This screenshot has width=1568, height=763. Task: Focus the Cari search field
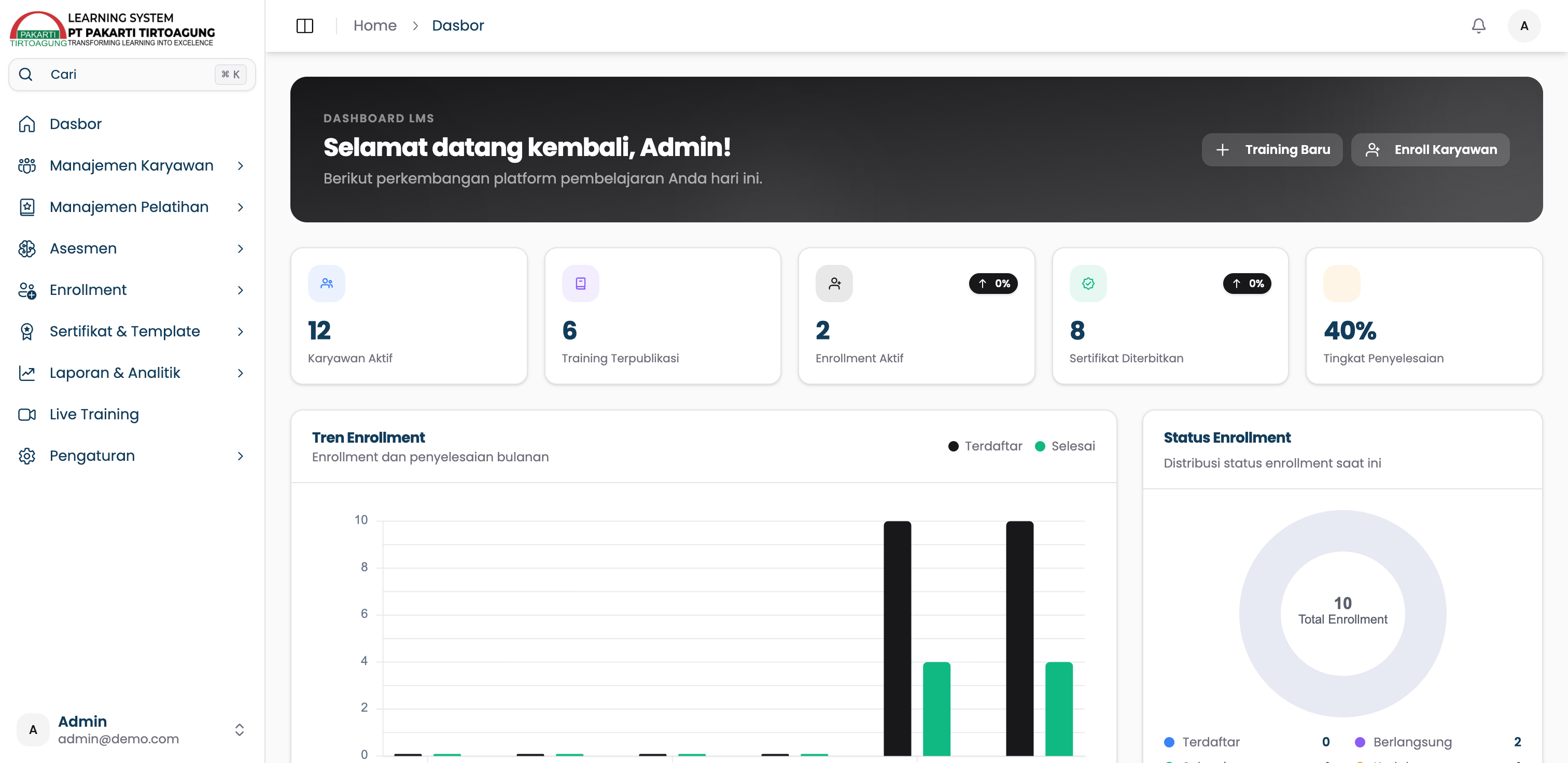tap(132, 74)
